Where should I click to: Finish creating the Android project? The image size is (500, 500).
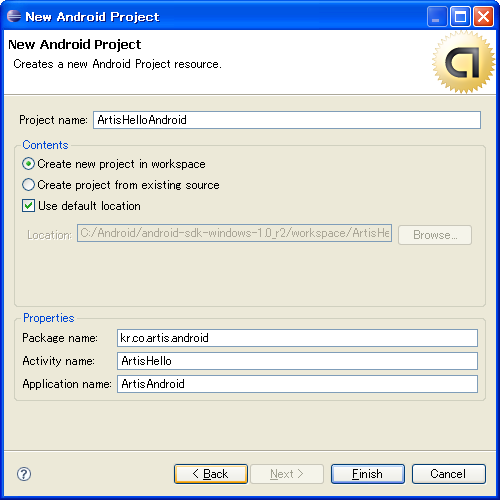[368, 474]
